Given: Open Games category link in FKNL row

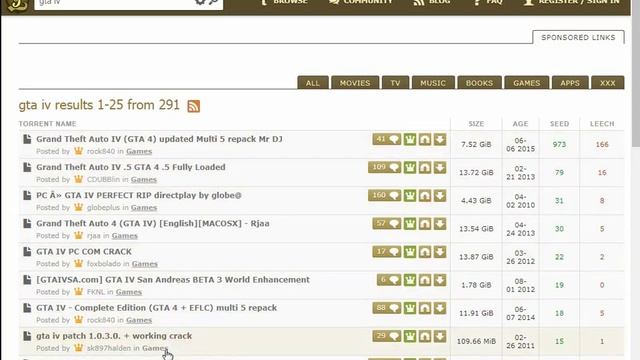Looking at the screenshot, I should coord(129,292).
